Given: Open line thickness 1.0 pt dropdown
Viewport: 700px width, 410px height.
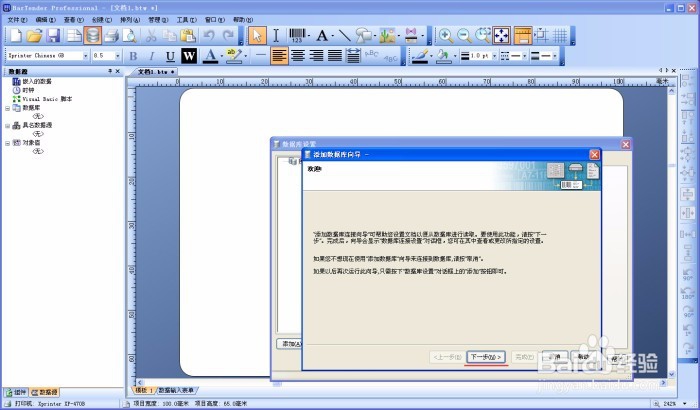Looking at the screenshot, I should (x=494, y=56).
